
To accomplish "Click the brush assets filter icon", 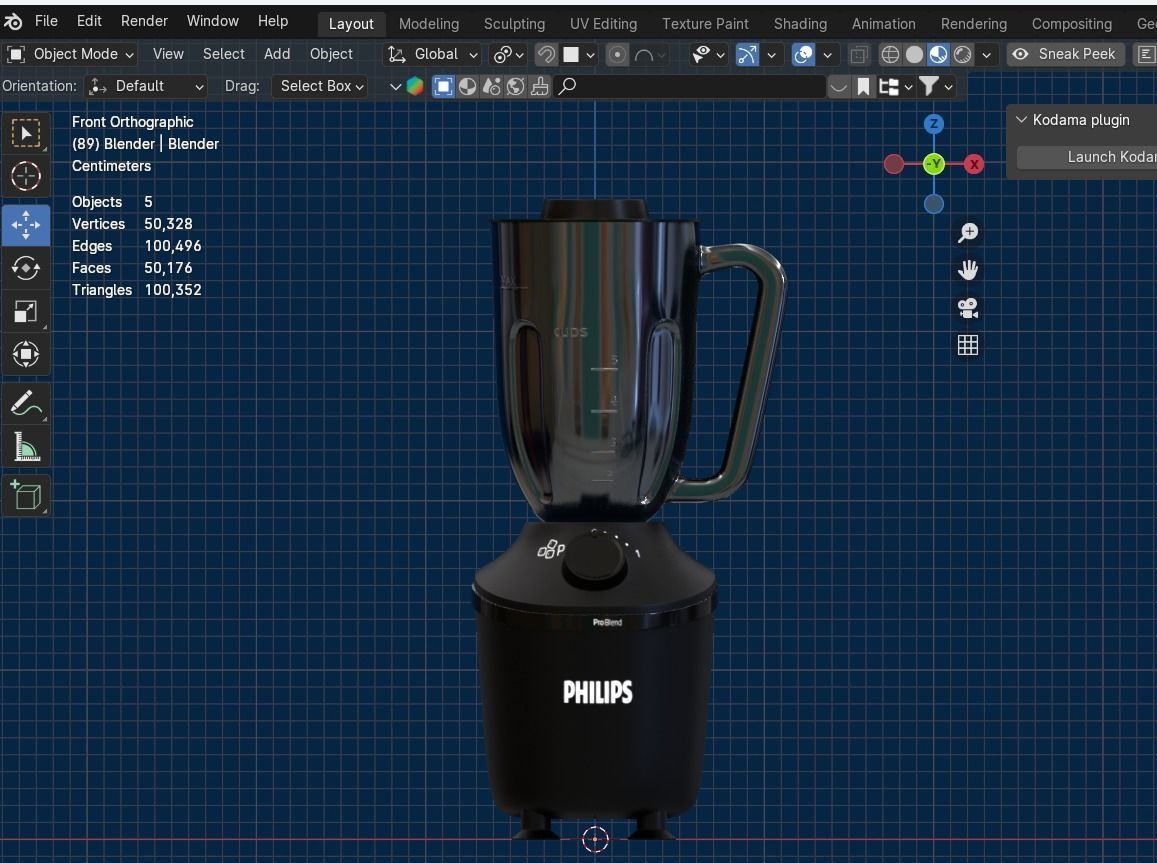I will coord(539,86).
